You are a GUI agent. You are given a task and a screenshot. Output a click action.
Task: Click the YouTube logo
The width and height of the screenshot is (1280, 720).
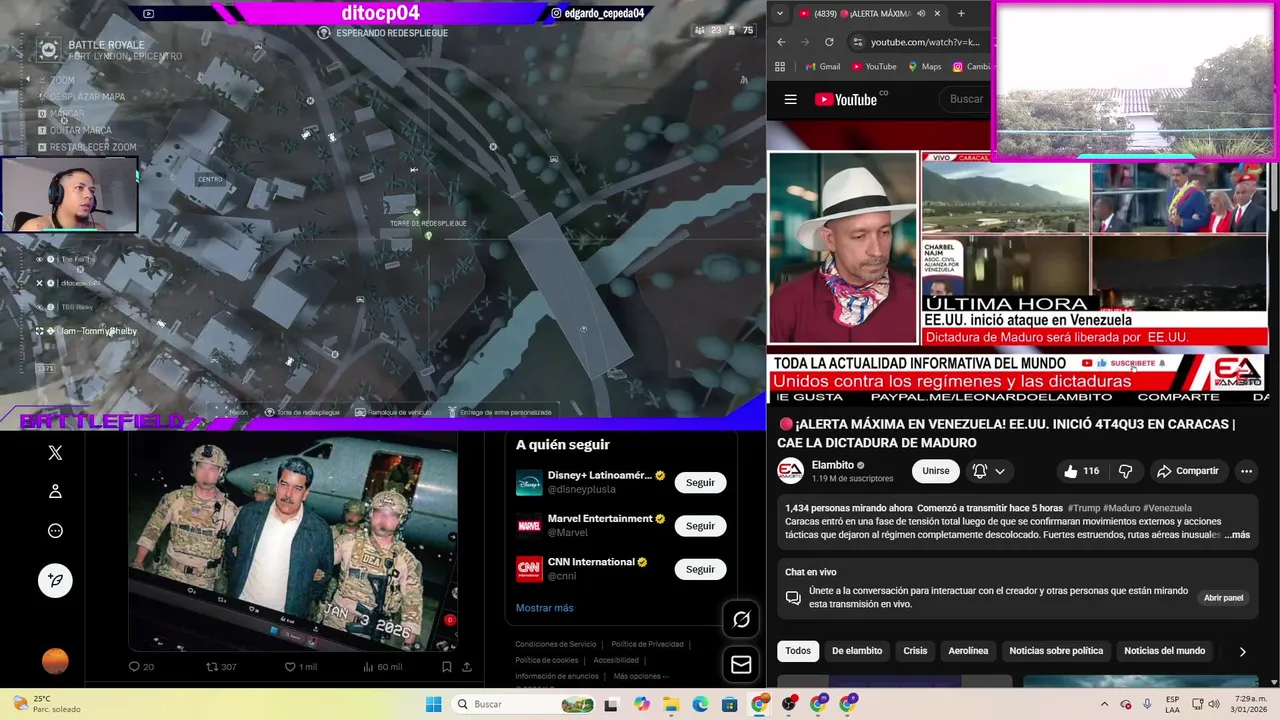845,99
